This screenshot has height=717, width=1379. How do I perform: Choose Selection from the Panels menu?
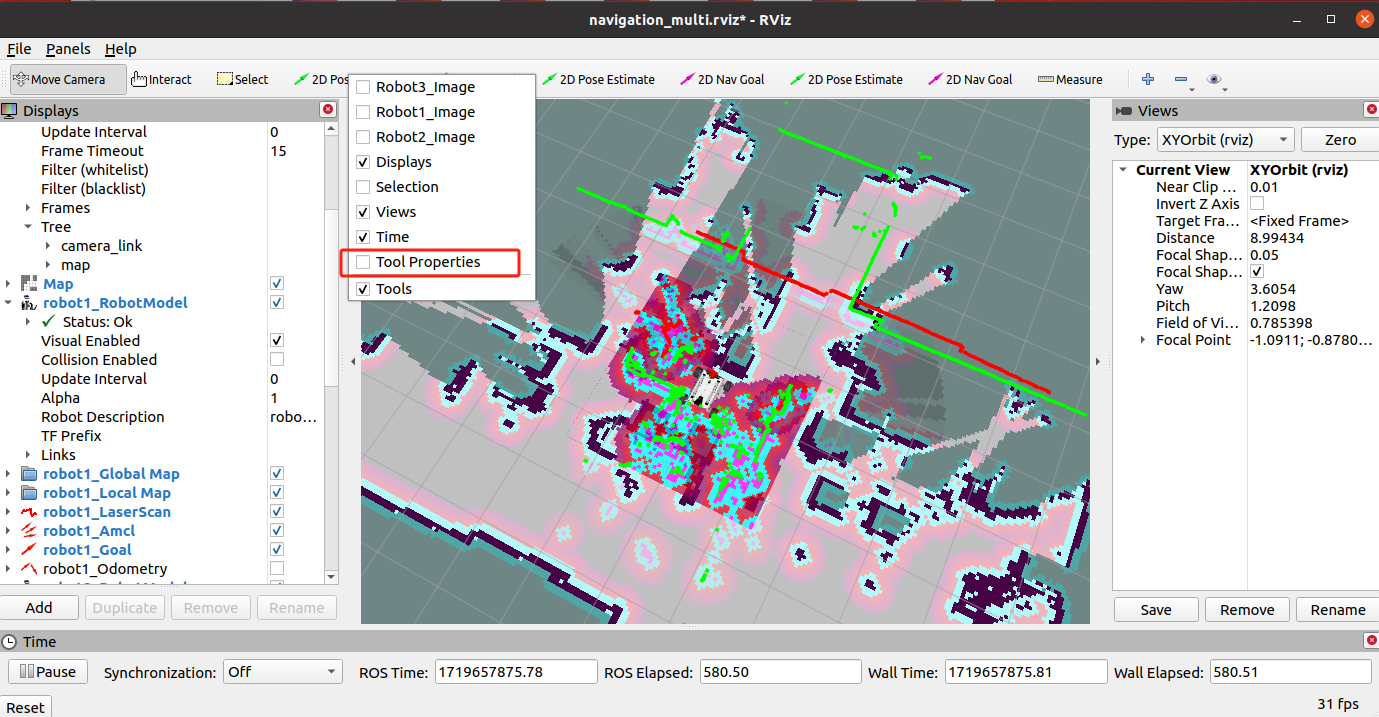point(407,187)
